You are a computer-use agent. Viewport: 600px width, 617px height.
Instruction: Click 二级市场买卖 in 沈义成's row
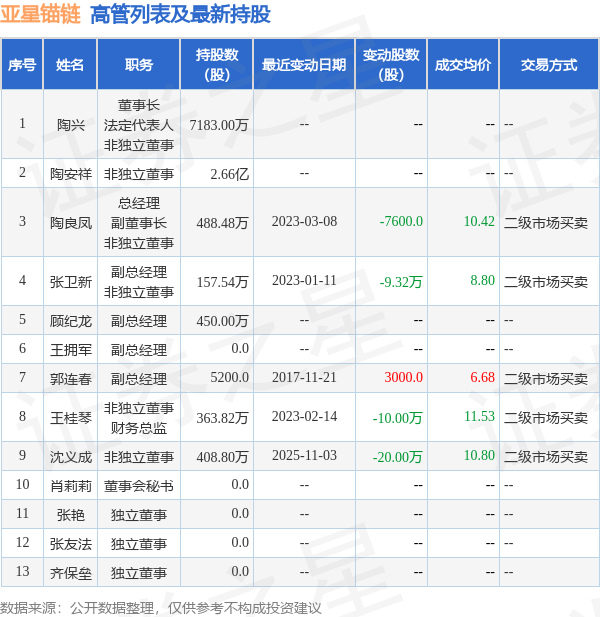point(546,457)
